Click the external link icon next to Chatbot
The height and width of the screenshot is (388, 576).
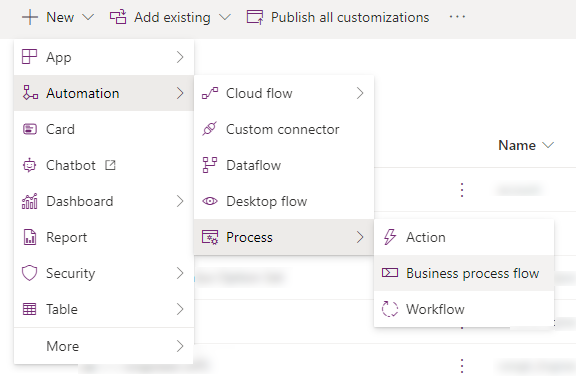pyautogui.click(x=110, y=165)
